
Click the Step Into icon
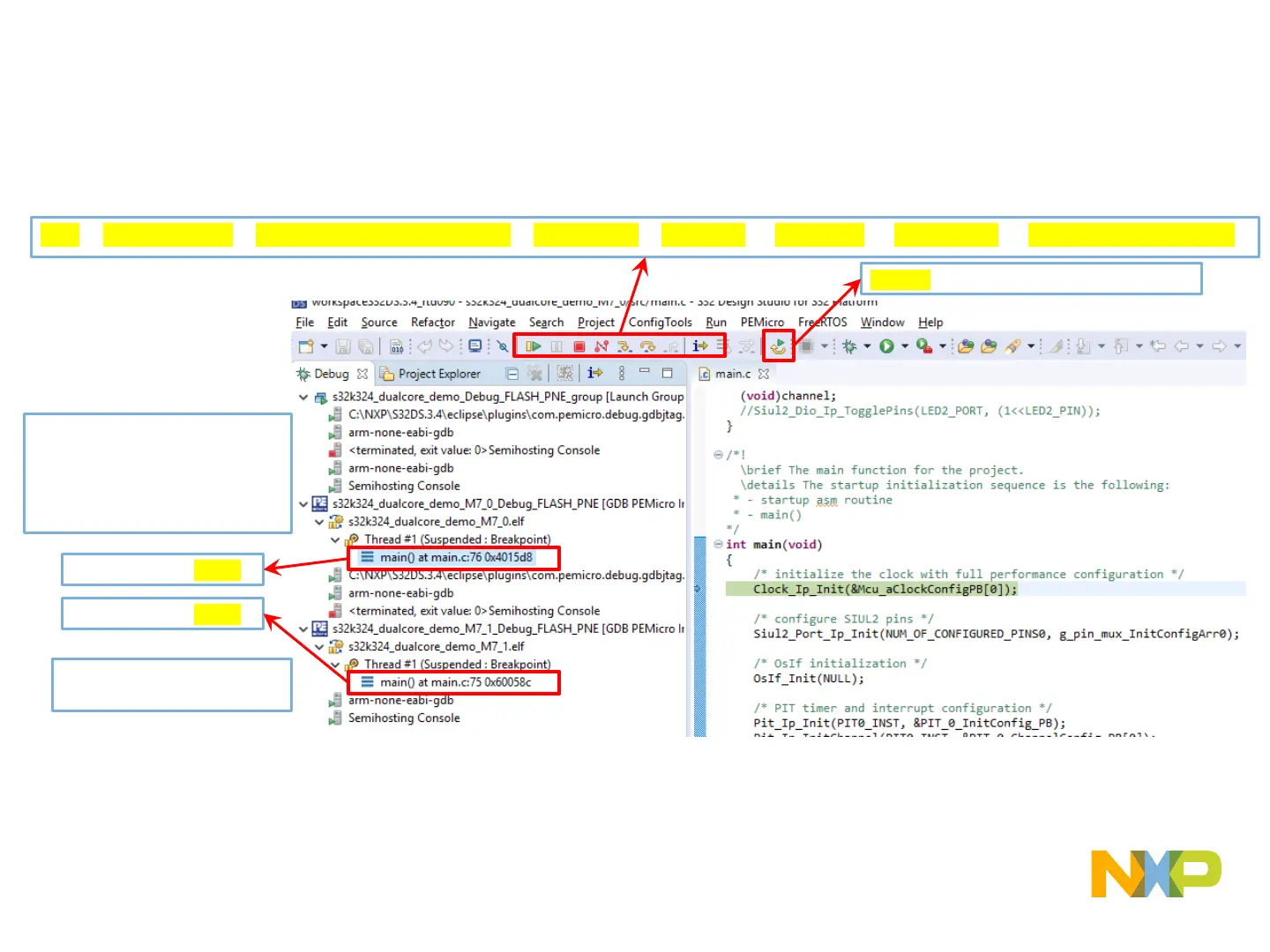pos(624,346)
